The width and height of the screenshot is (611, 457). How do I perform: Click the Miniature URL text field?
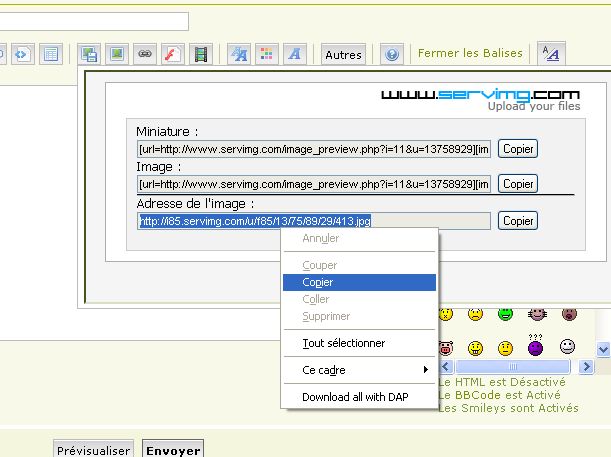pyautogui.click(x=314, y=149)
